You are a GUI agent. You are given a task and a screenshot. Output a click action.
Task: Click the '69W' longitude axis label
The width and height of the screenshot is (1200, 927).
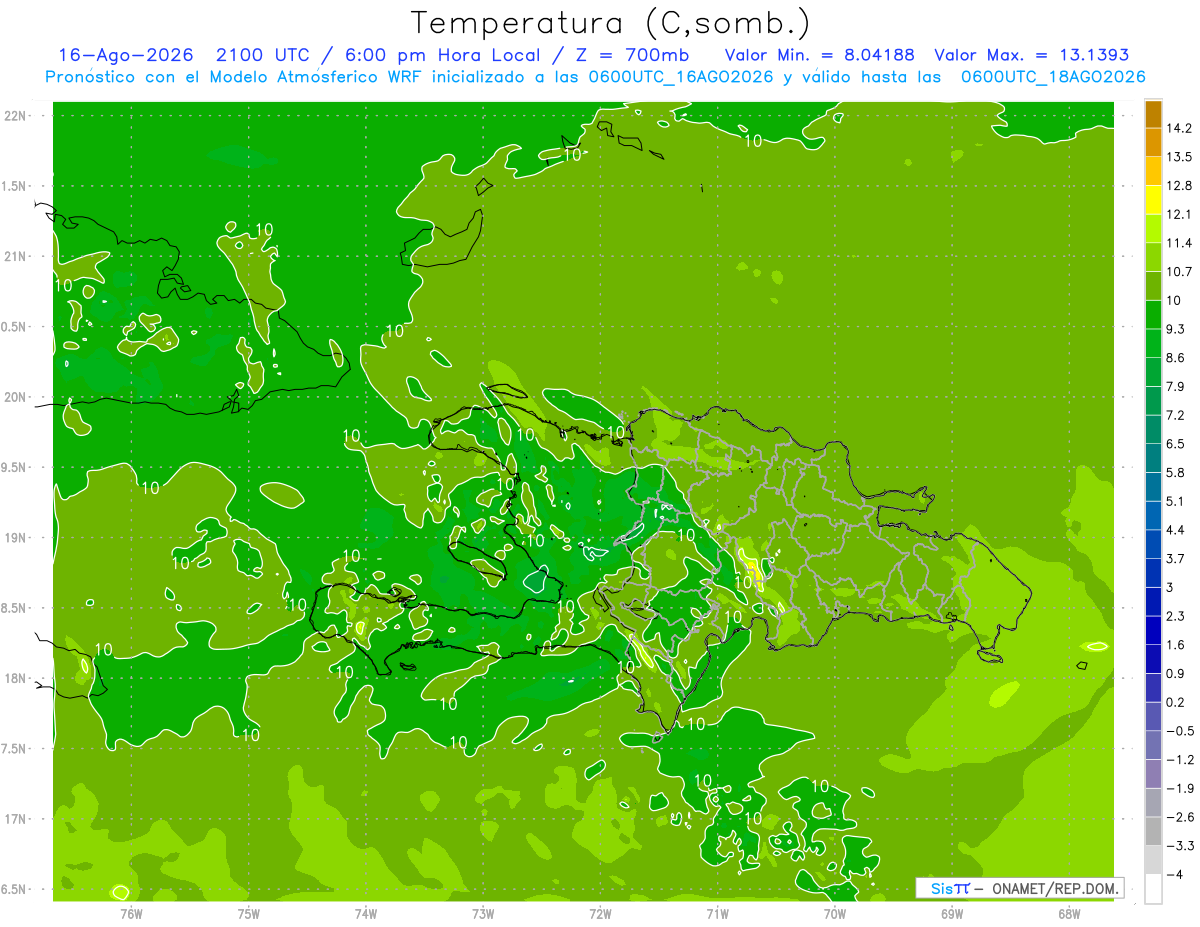951,913
